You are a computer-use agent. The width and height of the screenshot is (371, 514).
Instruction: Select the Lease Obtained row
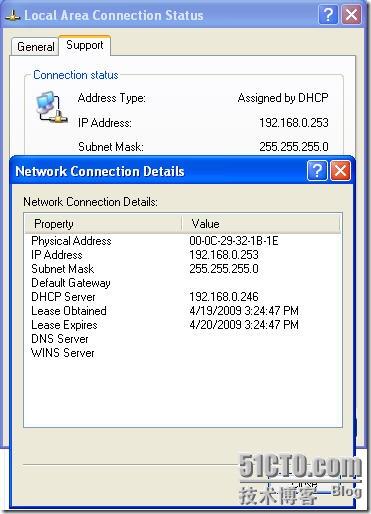coord(183,311)
